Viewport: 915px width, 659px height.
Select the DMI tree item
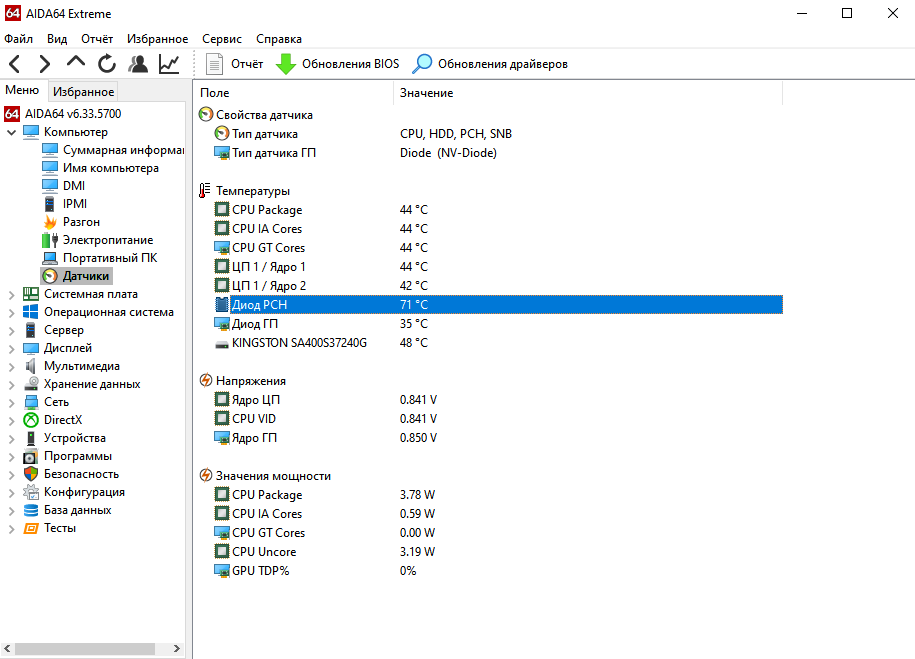click(74, 186)
